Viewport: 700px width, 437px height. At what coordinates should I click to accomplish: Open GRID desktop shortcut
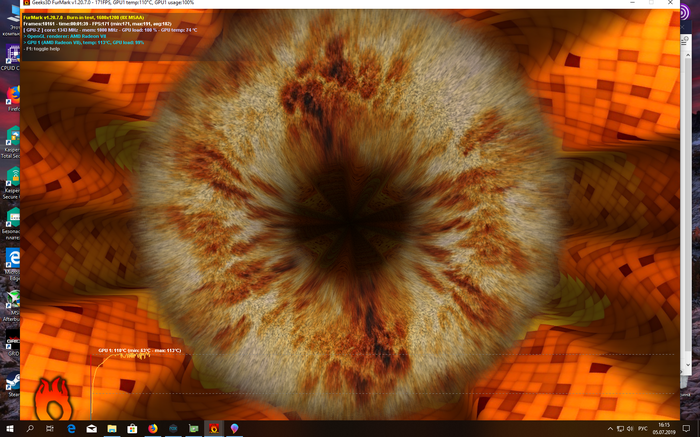[x=13, y=343]
